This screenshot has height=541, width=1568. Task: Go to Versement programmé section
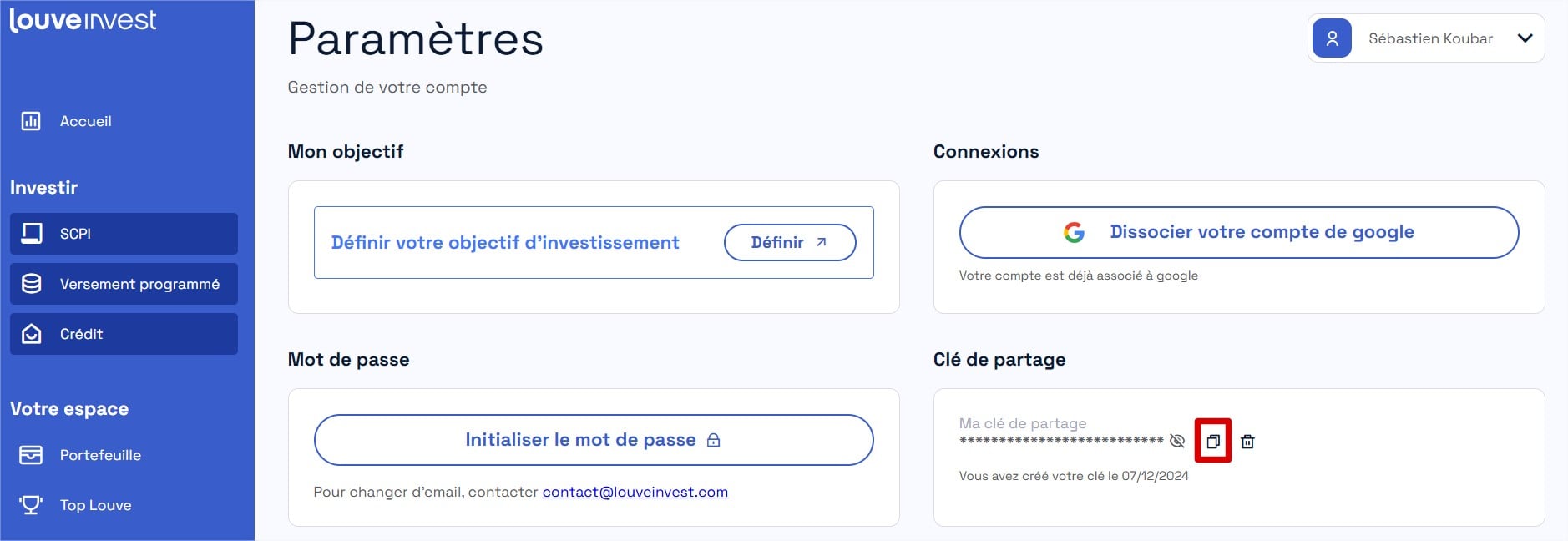(139, 284)
